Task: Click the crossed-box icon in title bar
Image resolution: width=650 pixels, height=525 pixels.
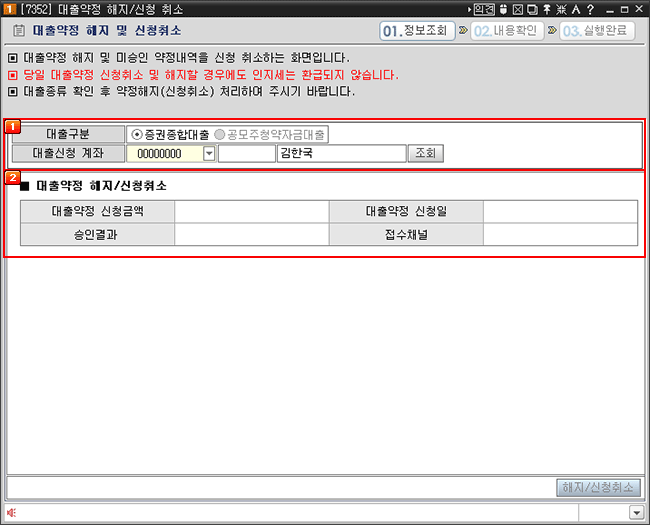Action: coord(518,8)
